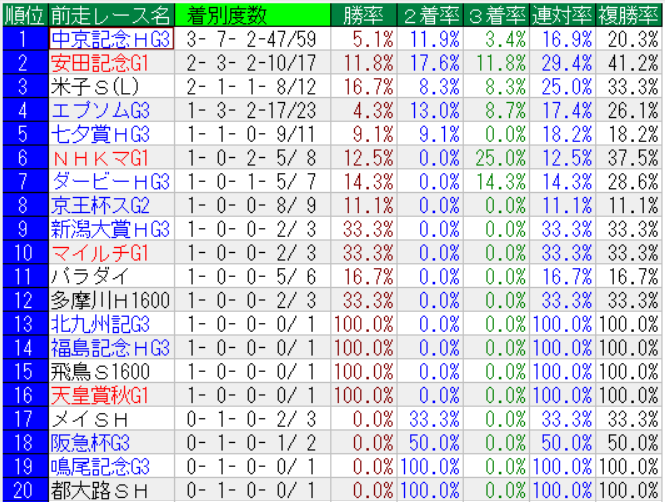Select the NHKマG1 race name

point(101,158)
